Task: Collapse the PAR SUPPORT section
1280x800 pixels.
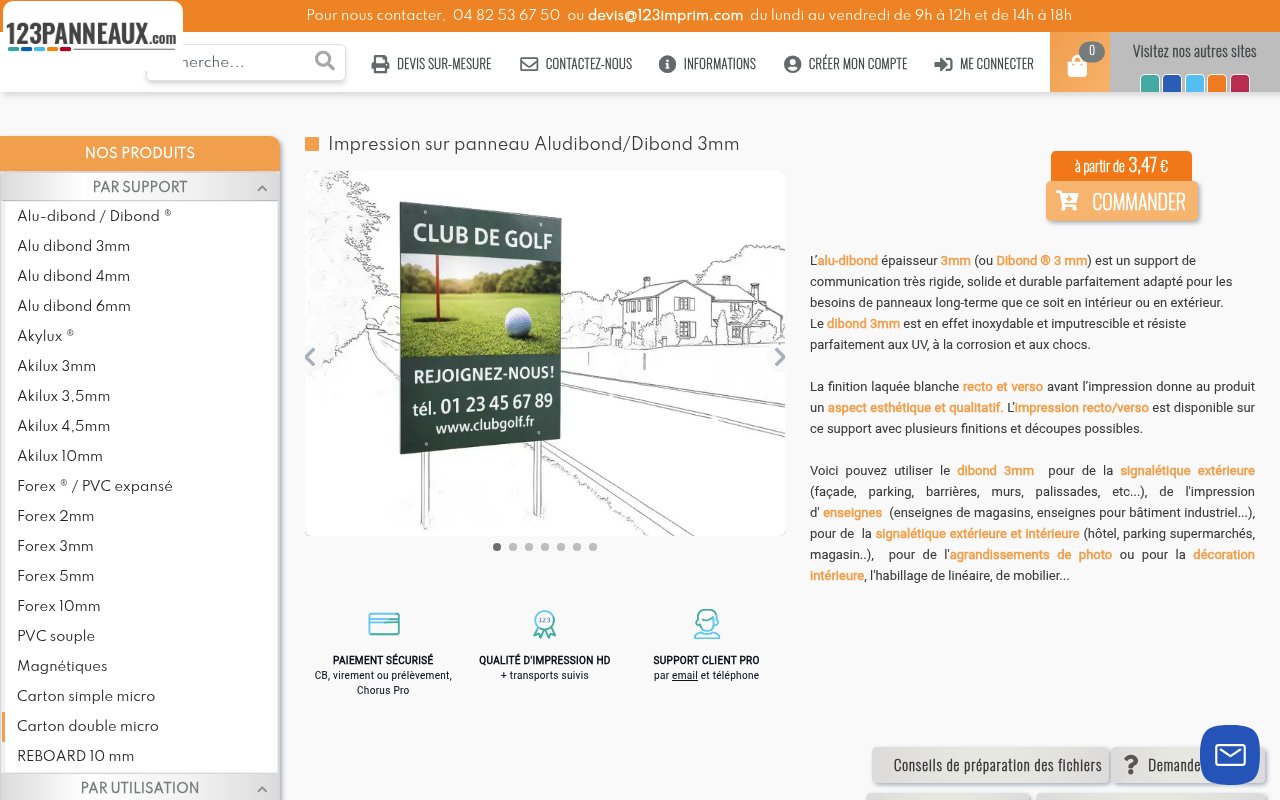Action: coord(262,187)
